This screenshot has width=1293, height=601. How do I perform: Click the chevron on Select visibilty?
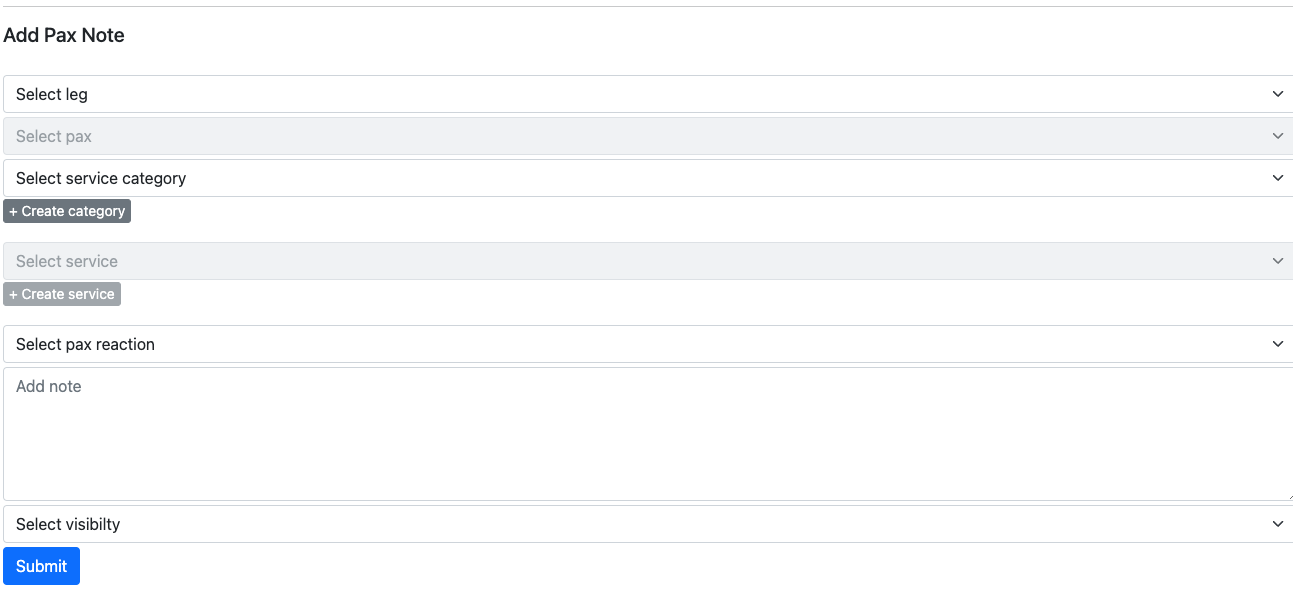click(x=1277, y=524)
